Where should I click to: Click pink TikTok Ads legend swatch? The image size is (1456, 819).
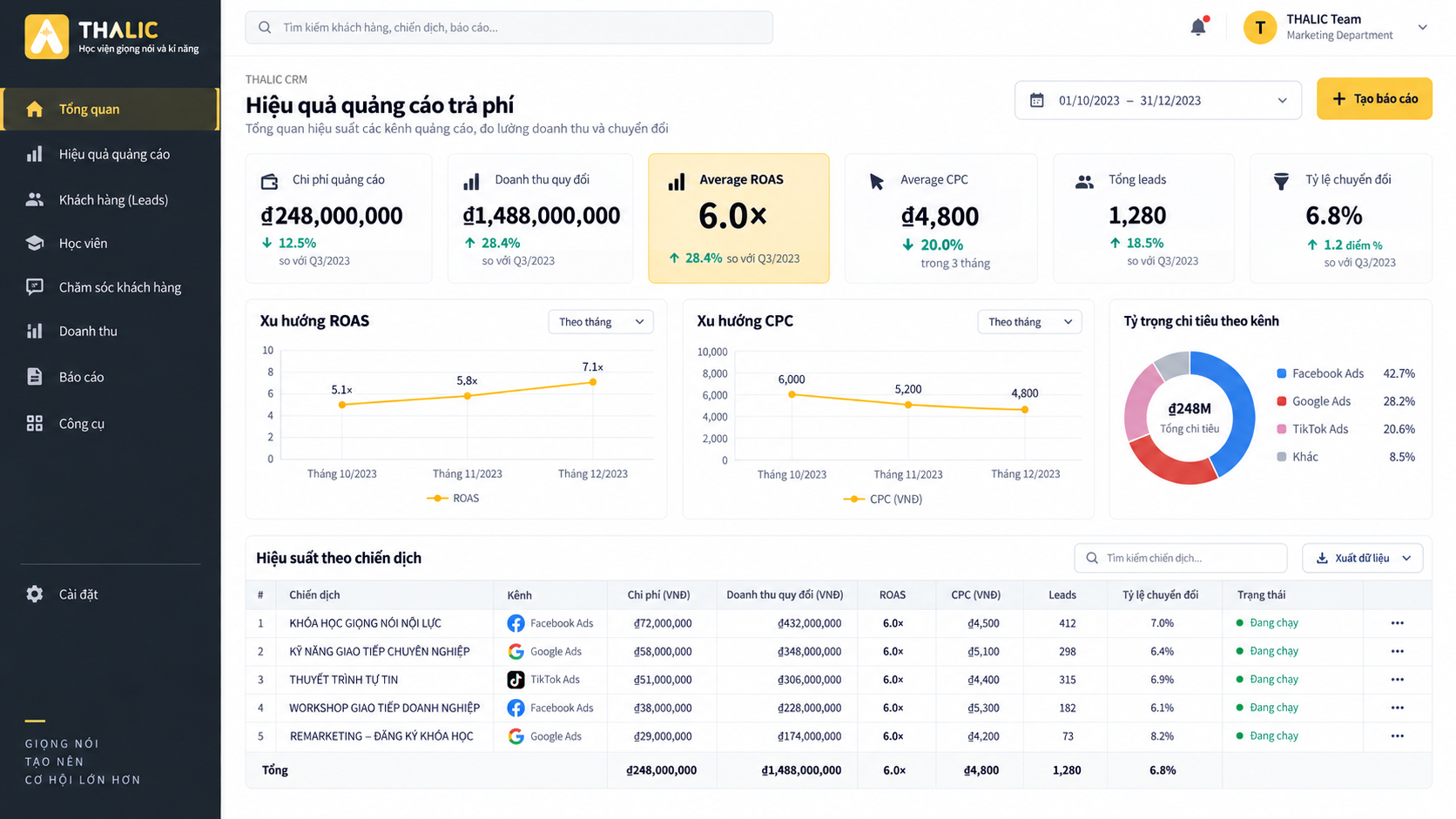1281,429
